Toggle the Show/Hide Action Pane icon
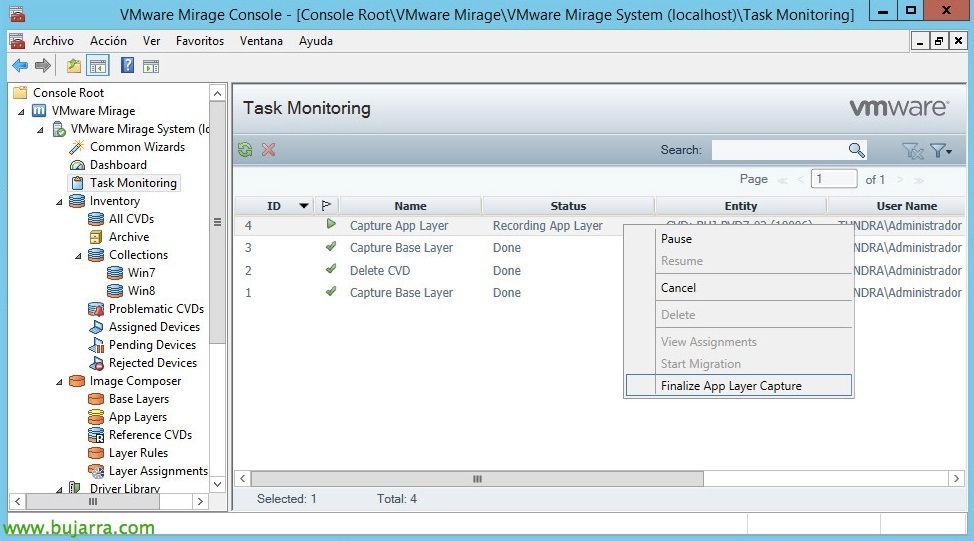 [x=151, y=66]
